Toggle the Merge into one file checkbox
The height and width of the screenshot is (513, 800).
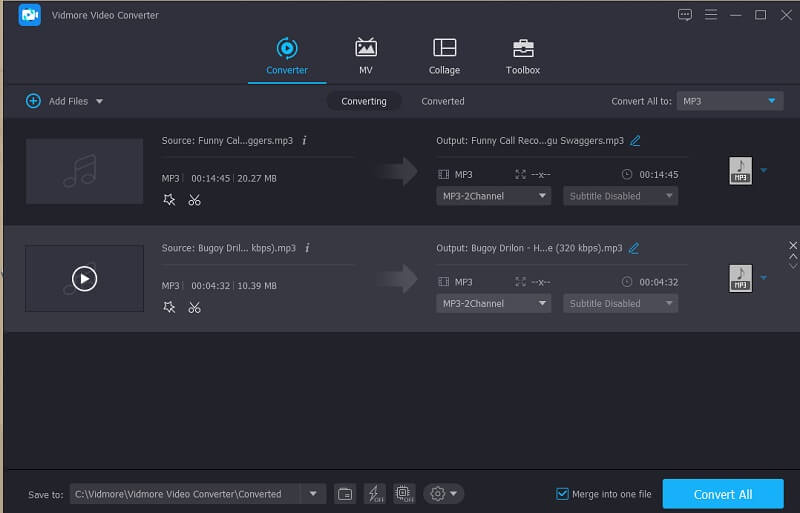(x=563, y=494)
